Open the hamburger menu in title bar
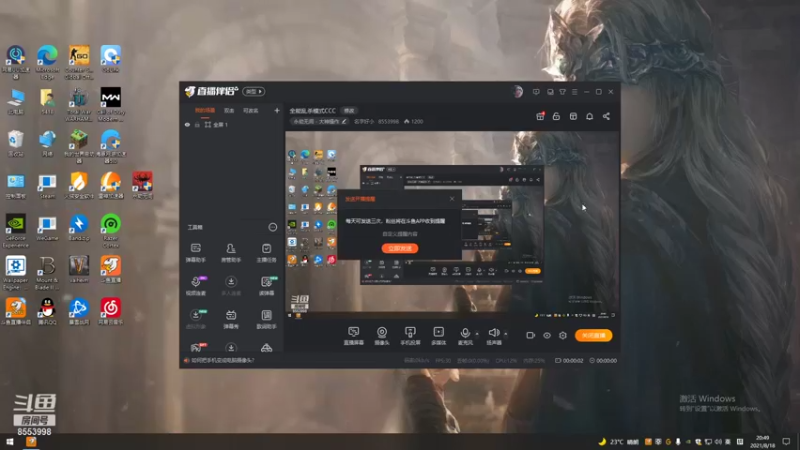The height and width of the screenshot is (450, 800). tap(574, 92)
